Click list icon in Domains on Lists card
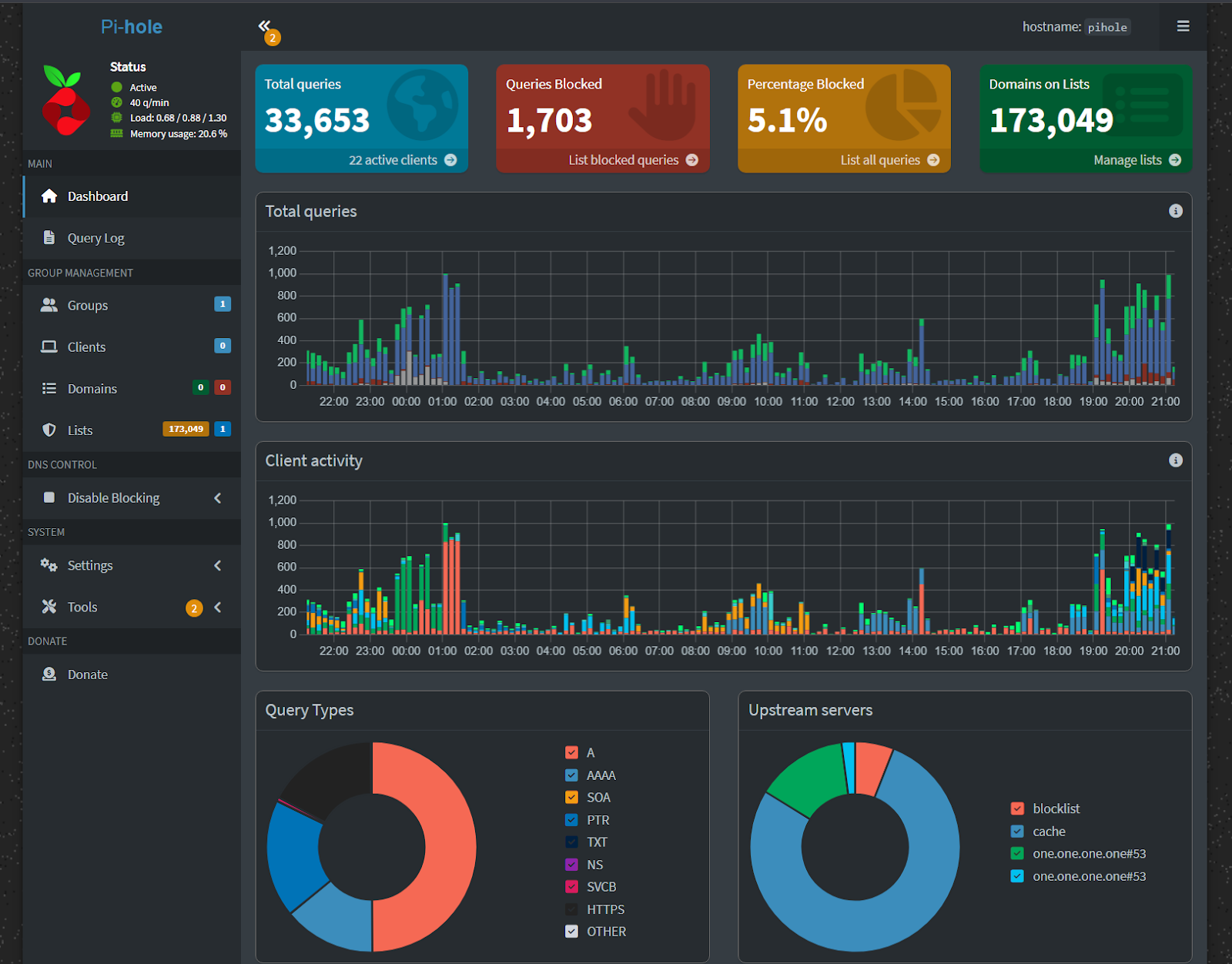 [x=1143, y=105]
